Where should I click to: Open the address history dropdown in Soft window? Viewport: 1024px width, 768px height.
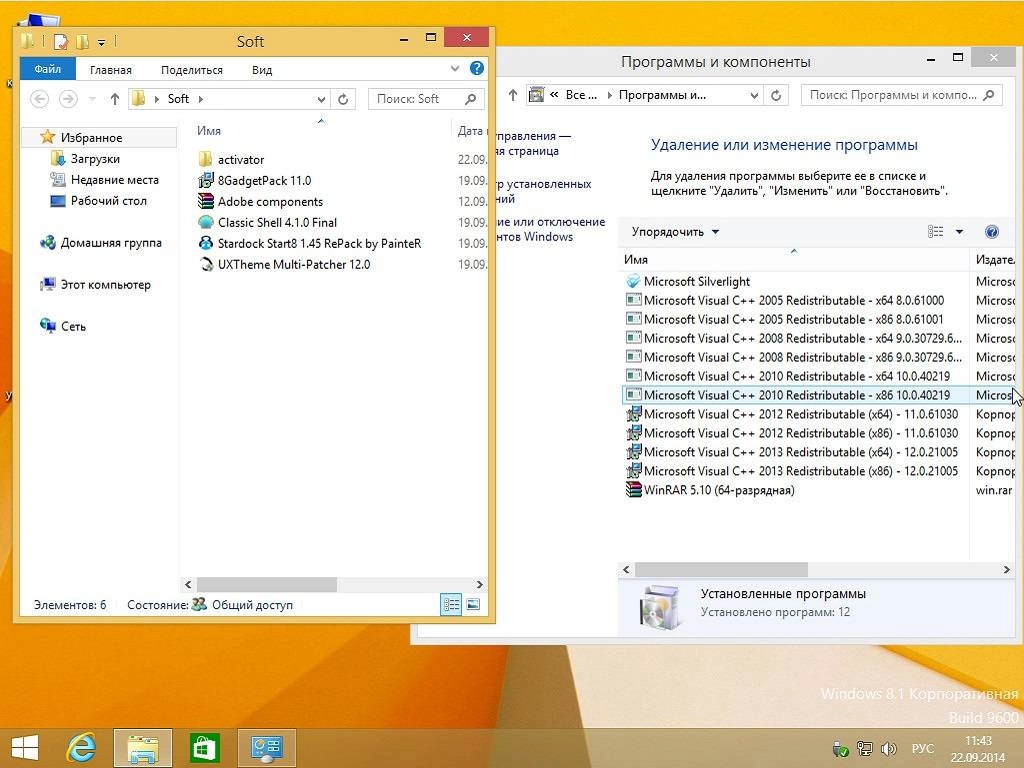click(321, 99)
